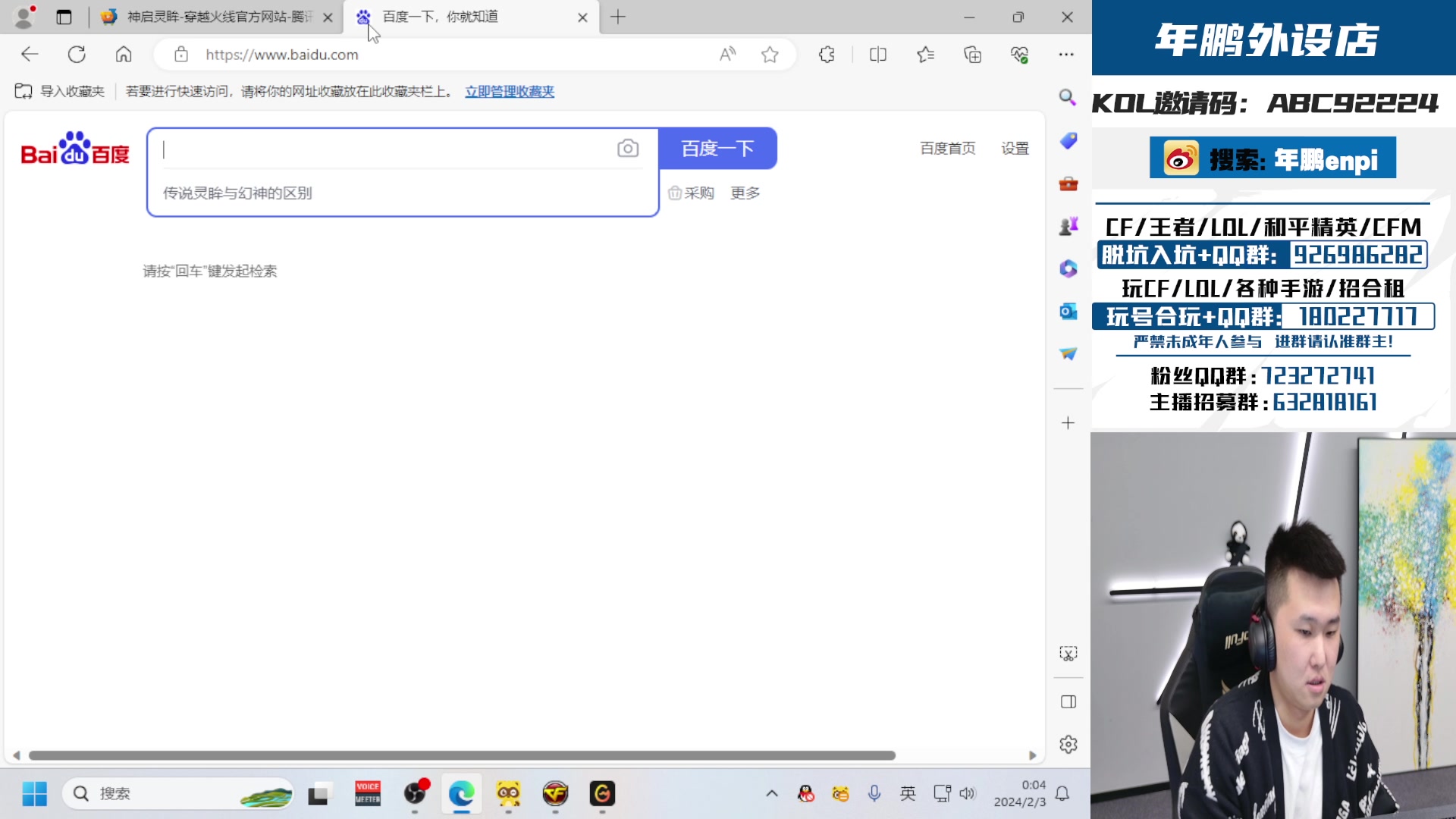
Task: Click the 百度一下 search button
Action: [717, 148]
